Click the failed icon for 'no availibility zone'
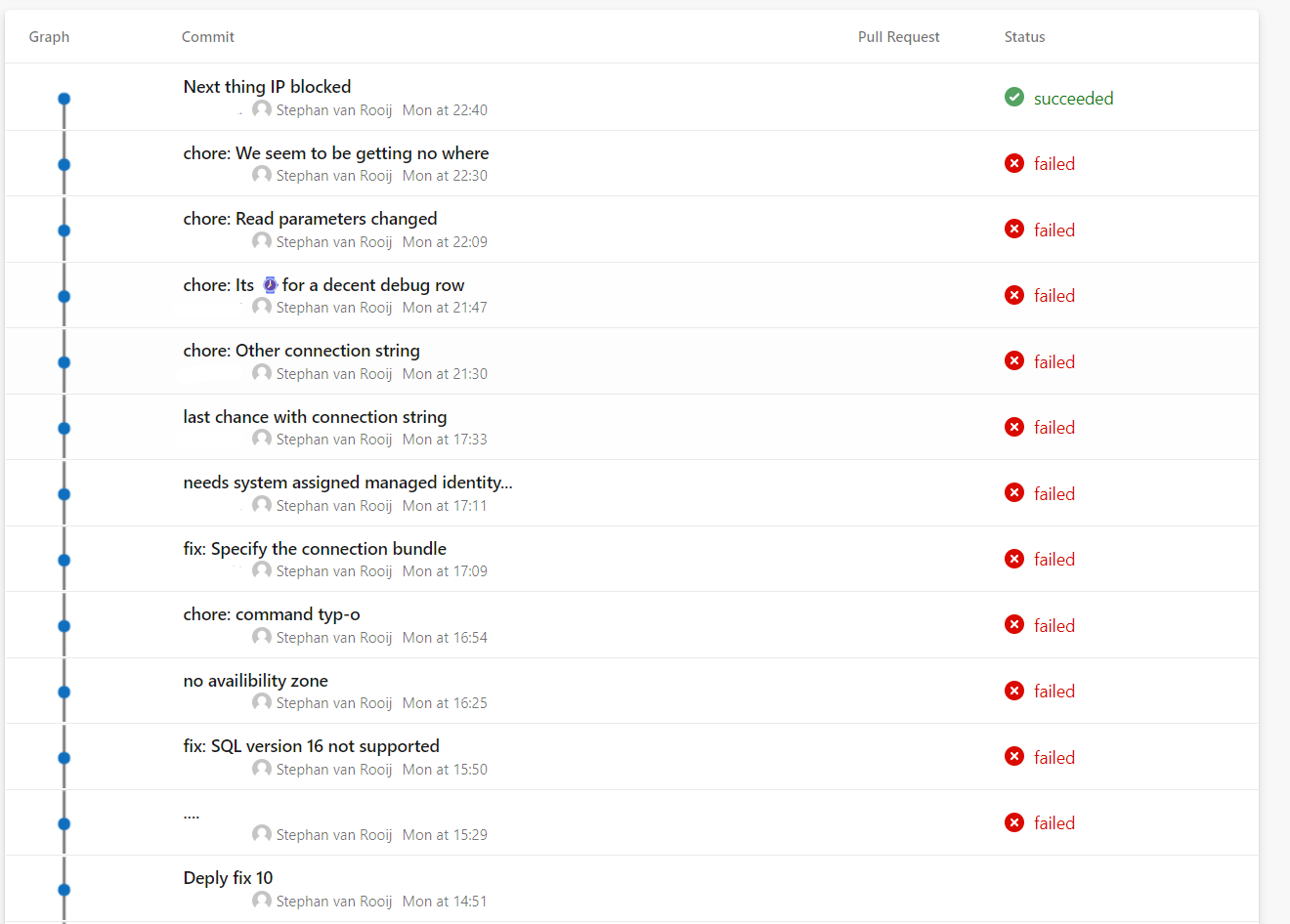 1014,691
